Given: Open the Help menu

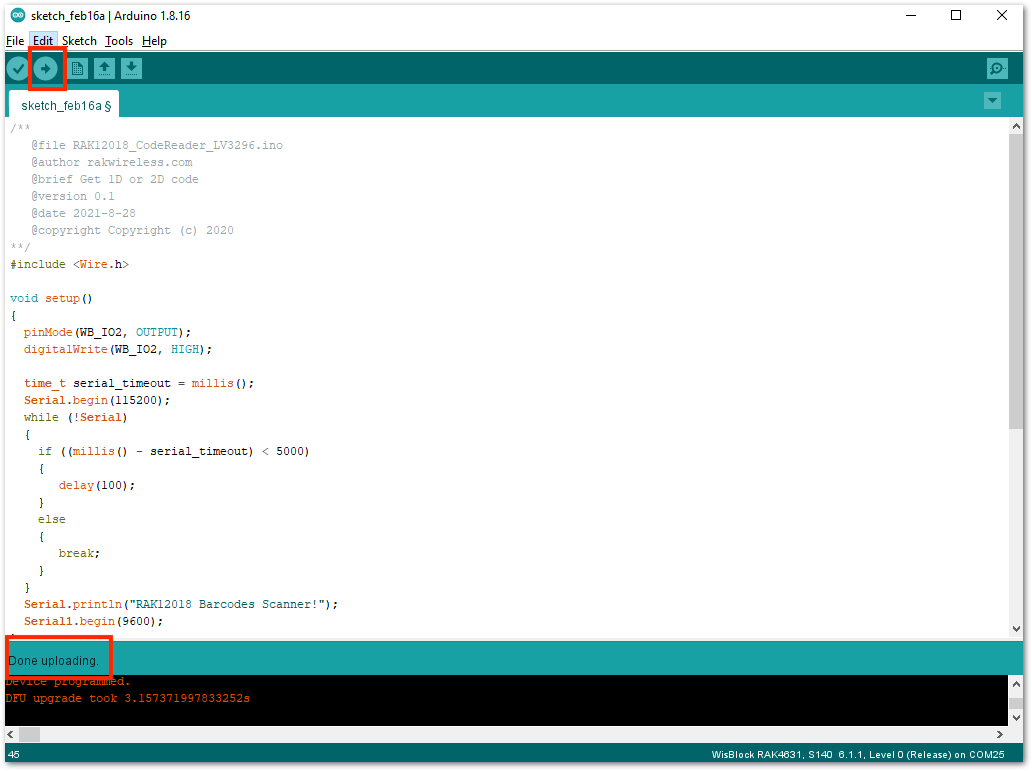Looking at the screenshot, I should pos(155,41).
